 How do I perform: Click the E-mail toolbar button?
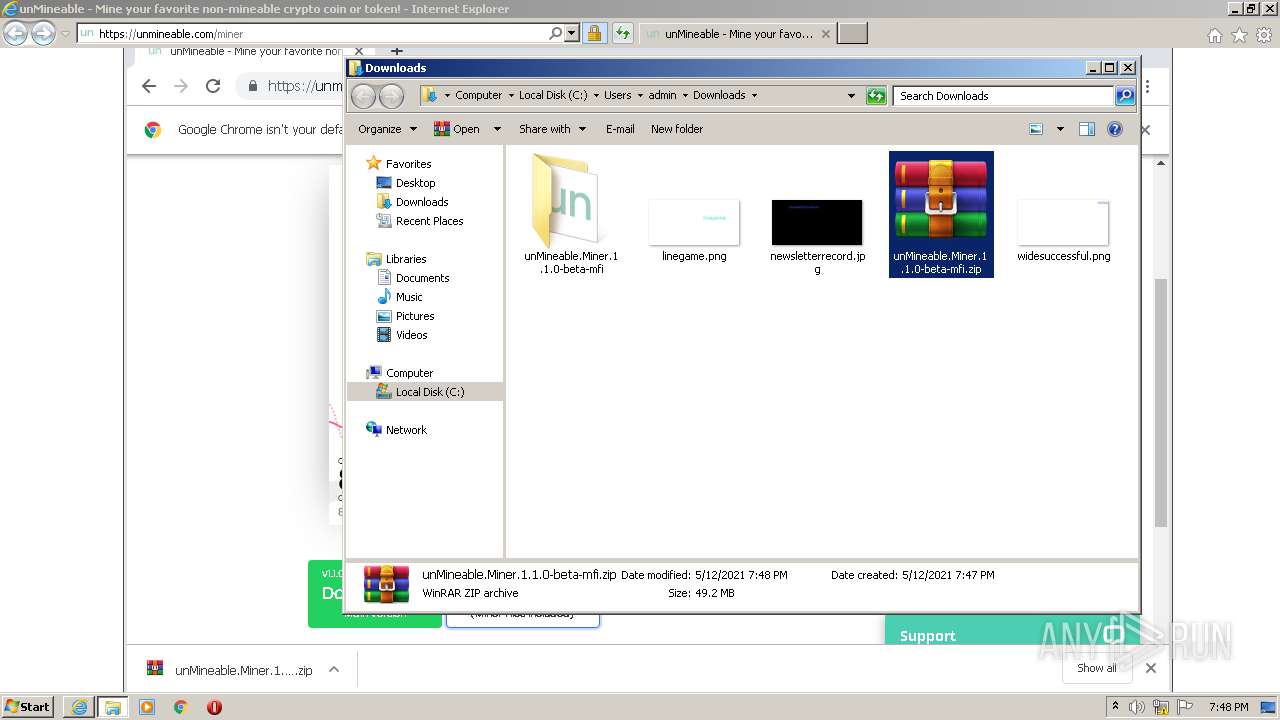point(620,129)
